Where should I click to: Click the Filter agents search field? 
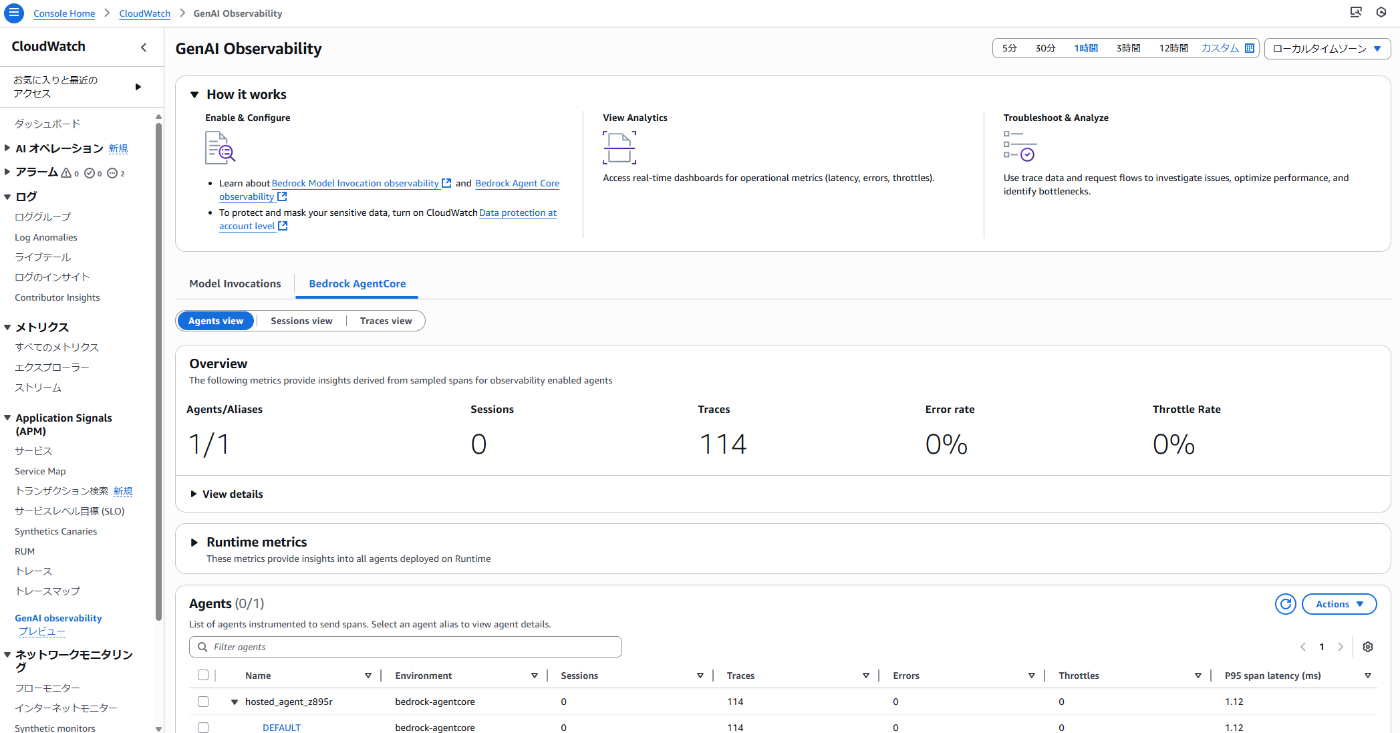pyautogui.click(x=405, y=647)
